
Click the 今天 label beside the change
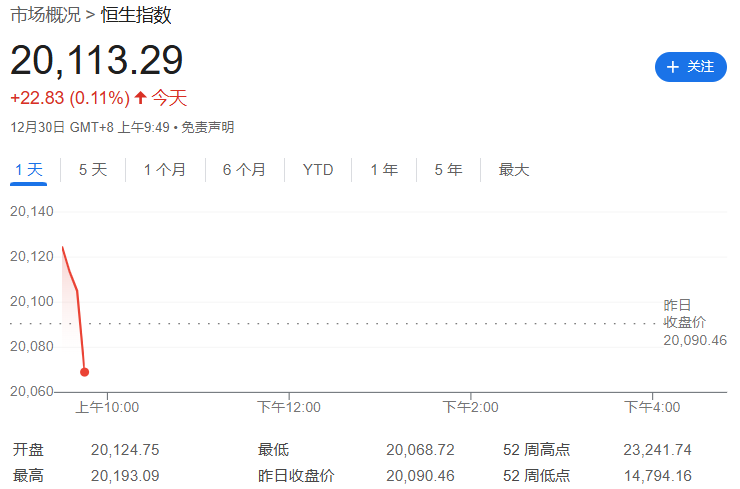169,98
